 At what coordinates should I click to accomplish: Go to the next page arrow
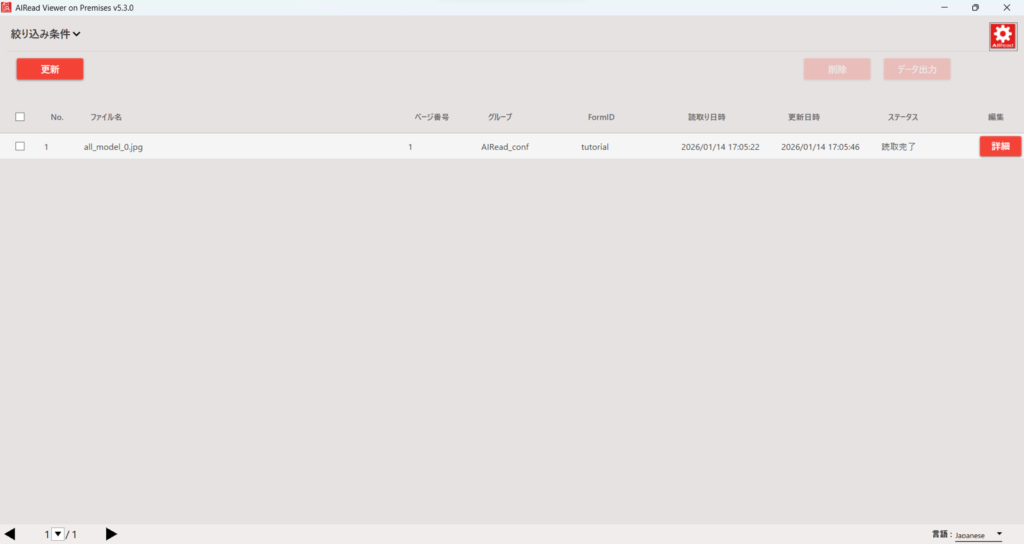pos(111,534)
